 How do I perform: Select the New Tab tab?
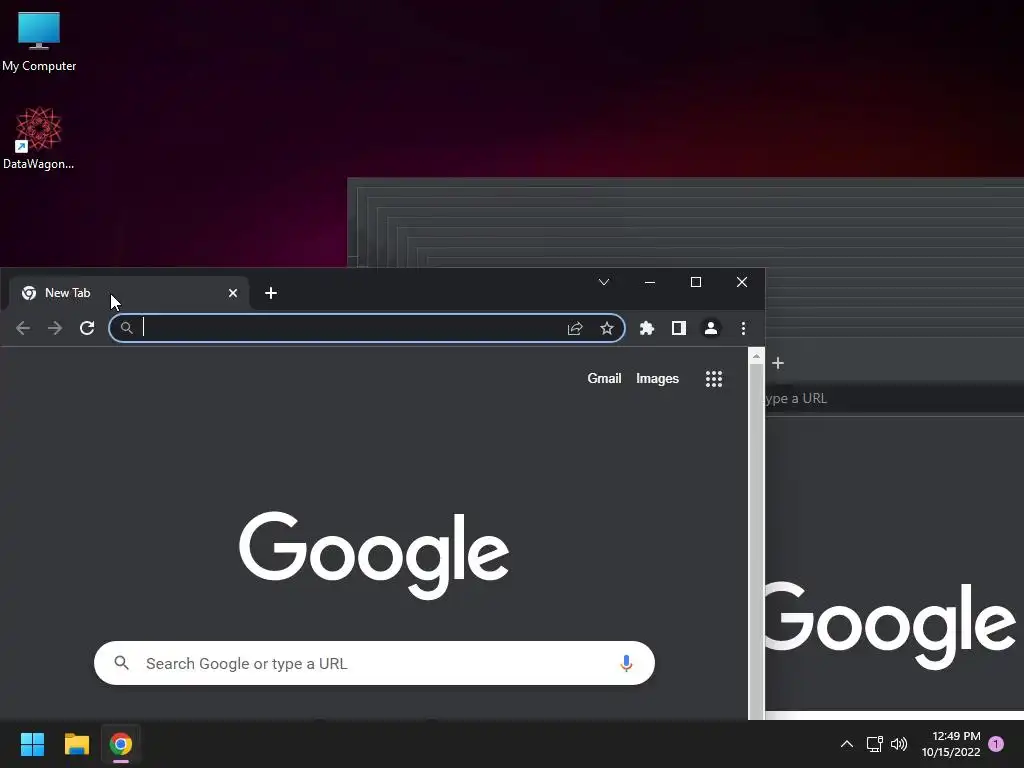click(x=127, y=293)
